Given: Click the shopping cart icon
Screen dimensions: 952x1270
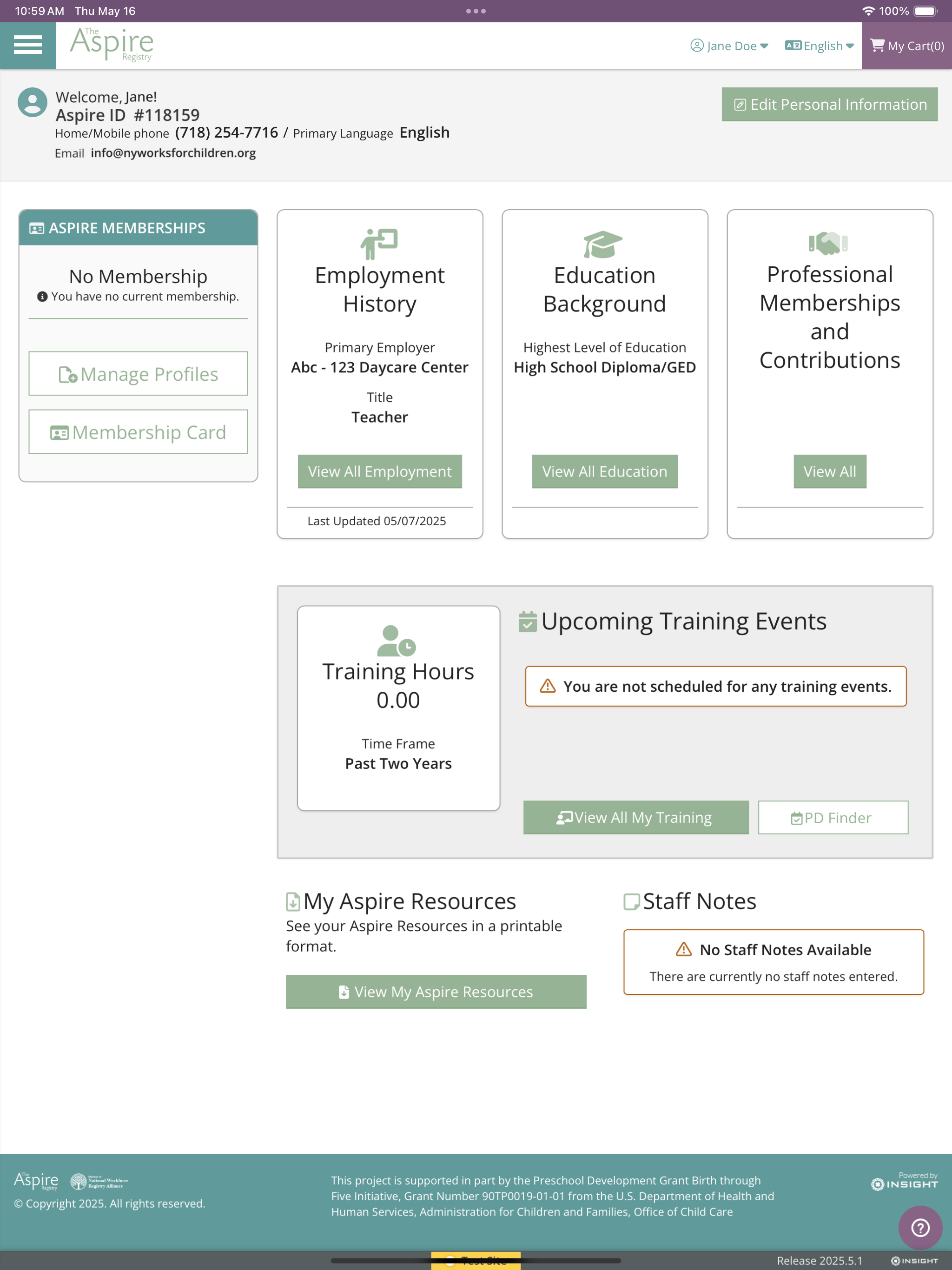Looking at the screenshot, I should coord(877,45).
